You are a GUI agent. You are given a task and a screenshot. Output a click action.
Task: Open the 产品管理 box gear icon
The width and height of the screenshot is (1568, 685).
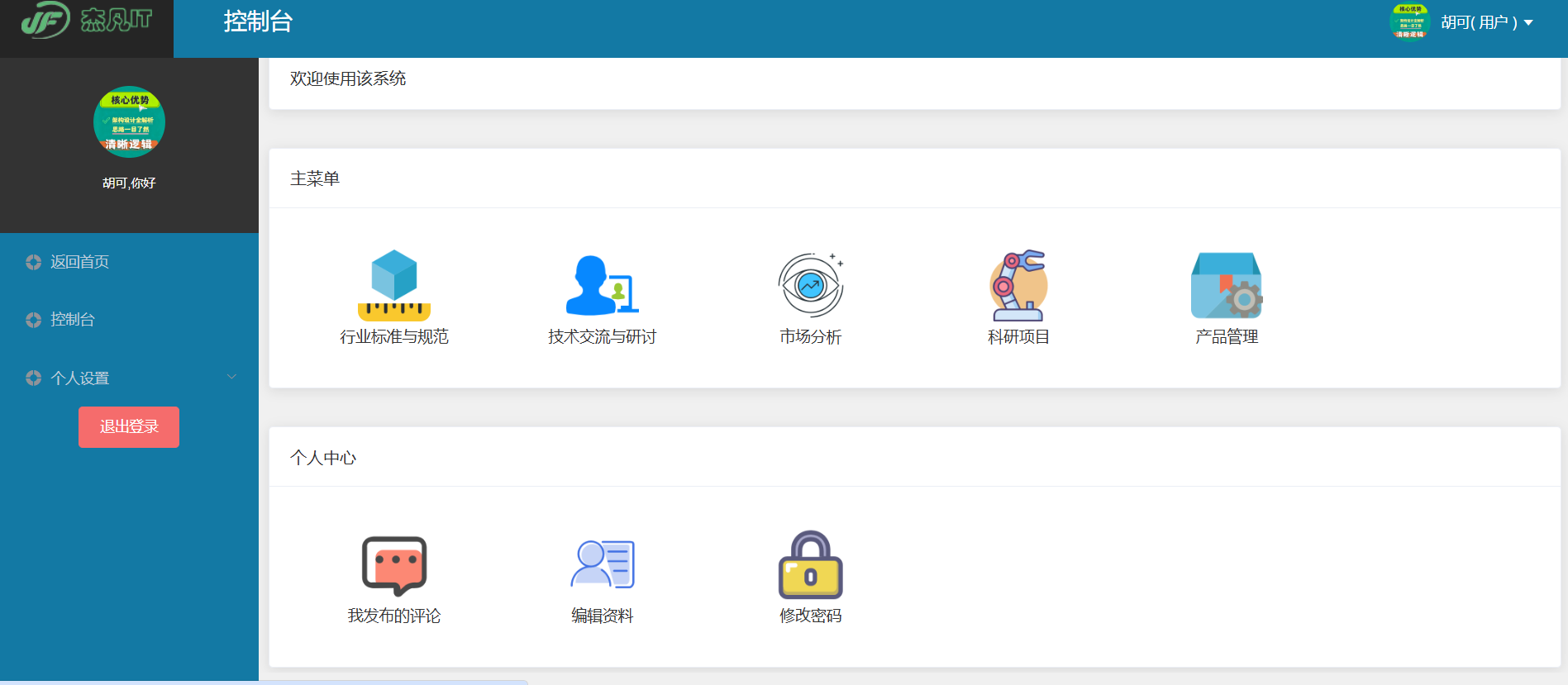pos(1227,286)
